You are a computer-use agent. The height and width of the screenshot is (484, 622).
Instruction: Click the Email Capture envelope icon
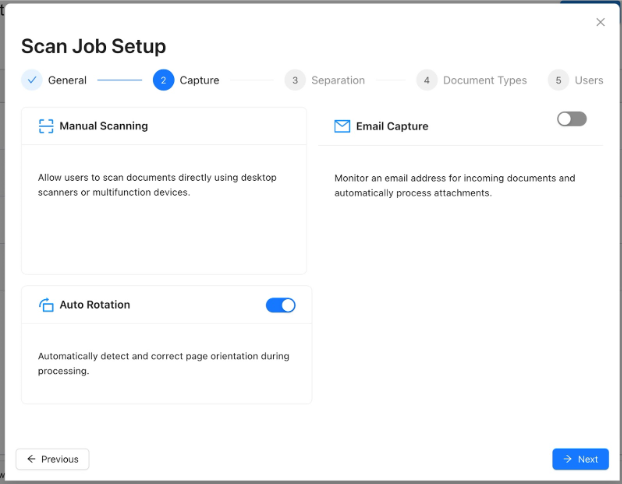coord(342,126)
